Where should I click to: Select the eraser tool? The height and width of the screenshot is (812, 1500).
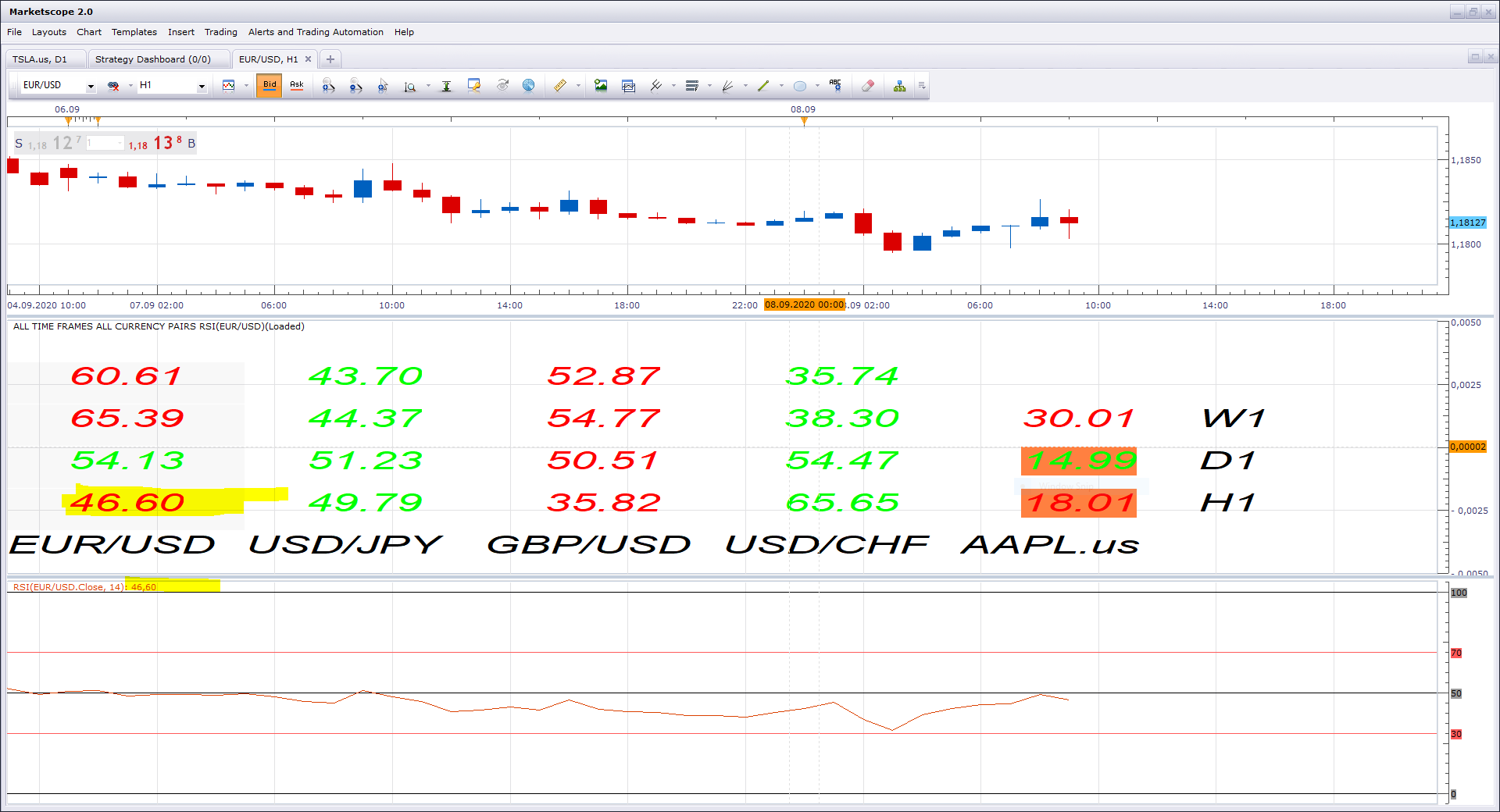867,86
